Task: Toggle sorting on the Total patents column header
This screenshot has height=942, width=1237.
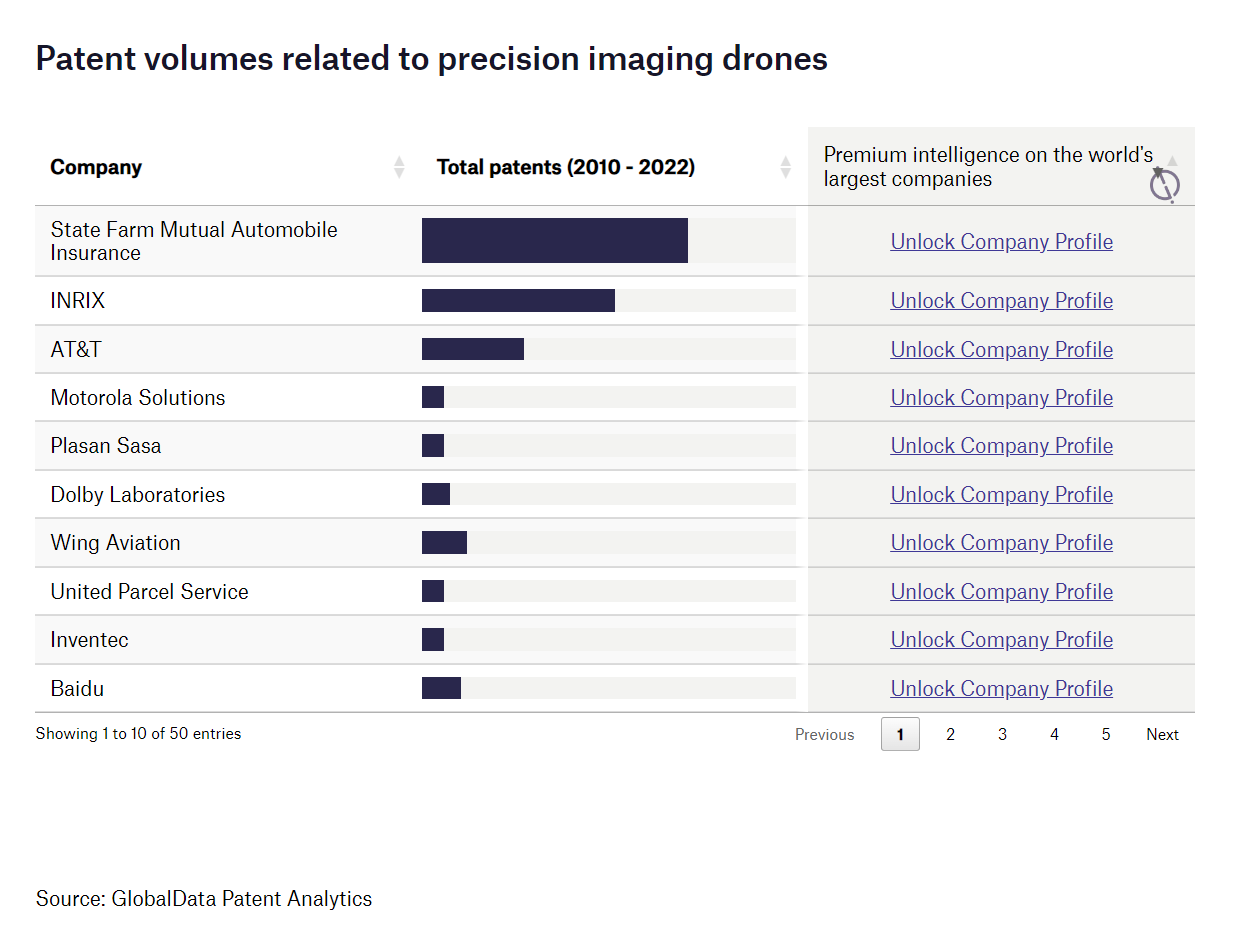Action: point(566,167)
